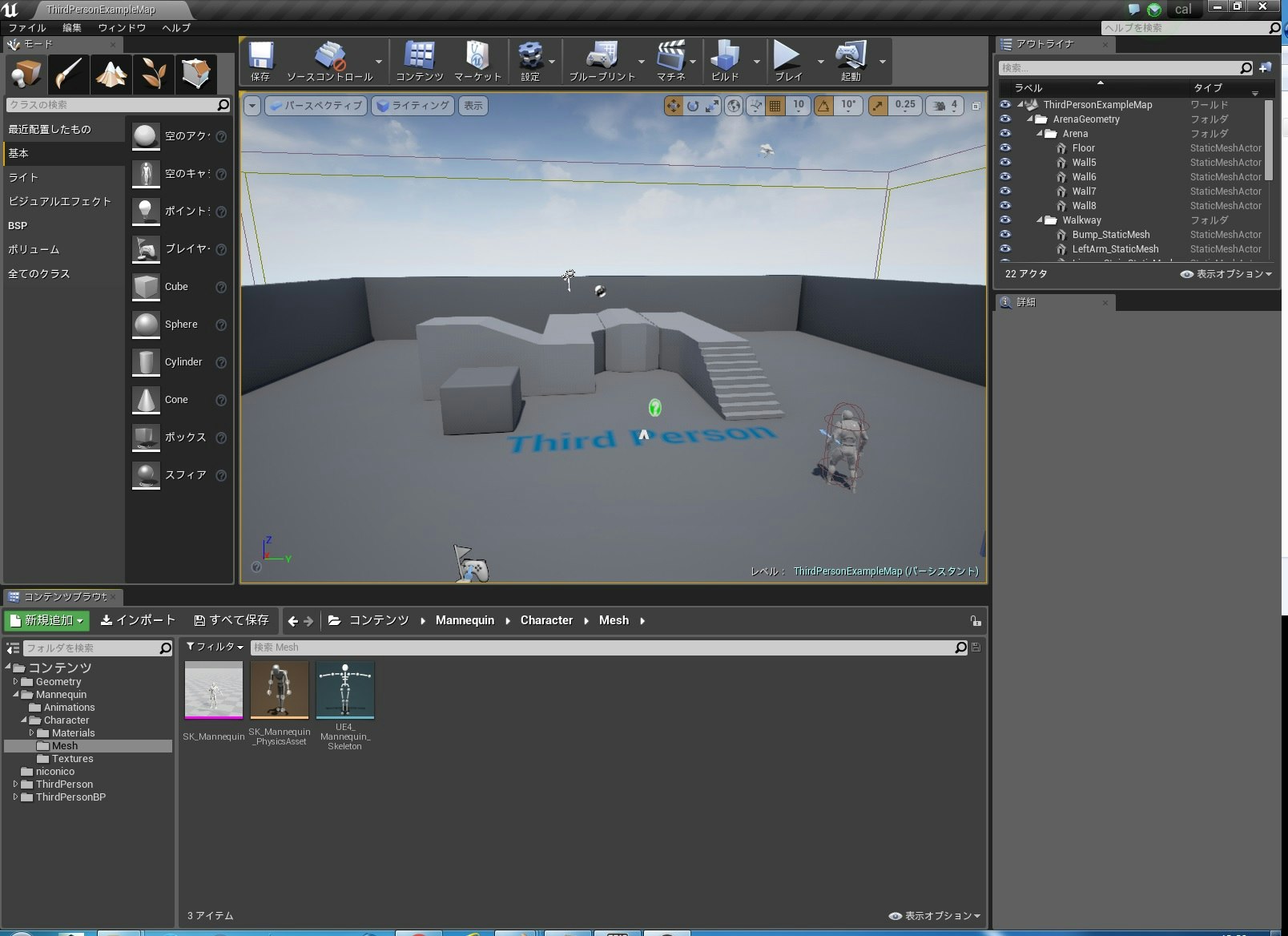
Task: Open the 新規追加 add new dropdown
Action: tap(46, 620)
